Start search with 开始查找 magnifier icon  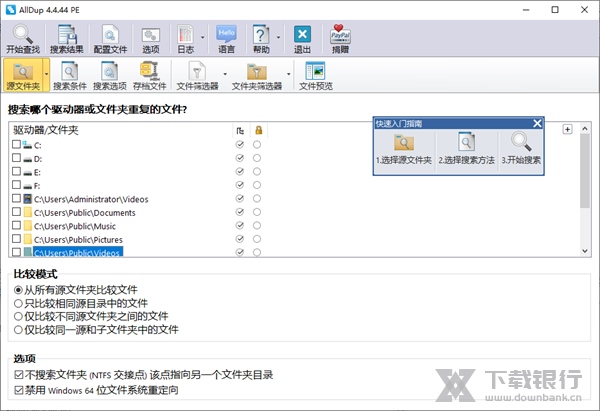(x=23, y=39)
